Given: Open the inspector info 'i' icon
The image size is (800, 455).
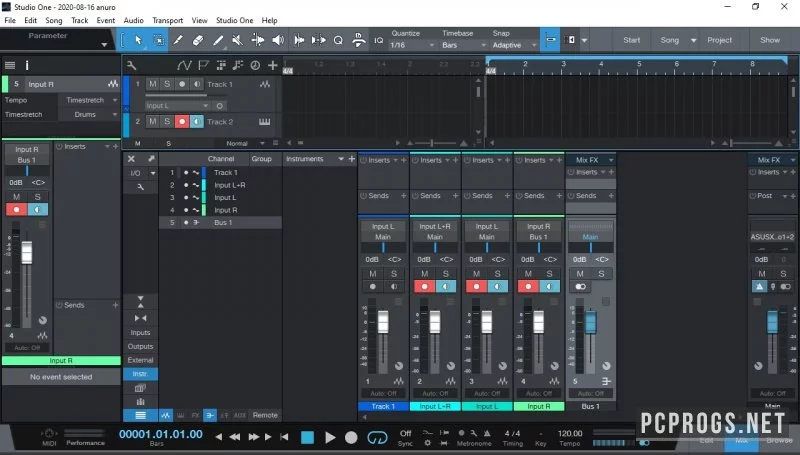Looking at the screenshot, I should (27, 65).
